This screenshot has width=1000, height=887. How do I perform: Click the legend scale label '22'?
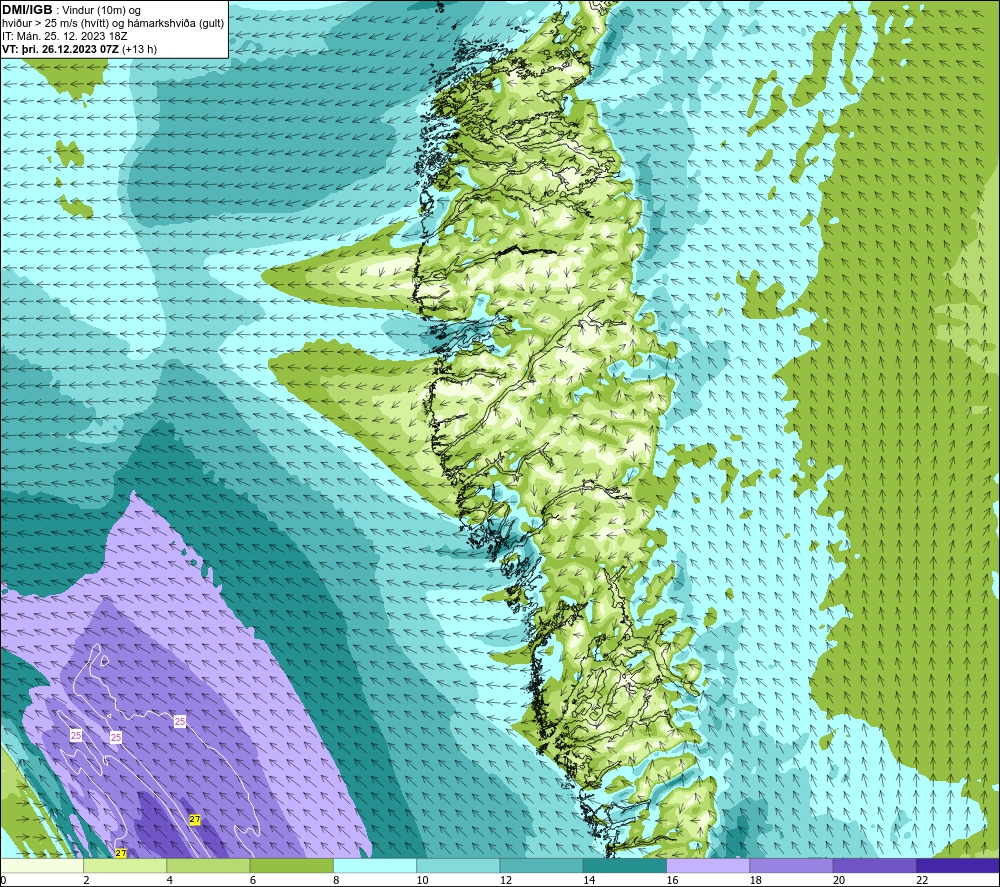coord(922,881)
